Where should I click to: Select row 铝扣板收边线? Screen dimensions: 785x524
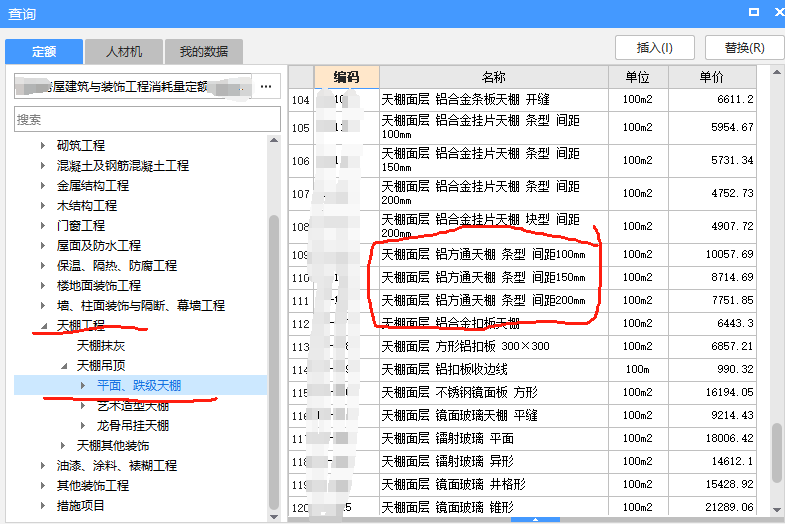pos(522,370)
